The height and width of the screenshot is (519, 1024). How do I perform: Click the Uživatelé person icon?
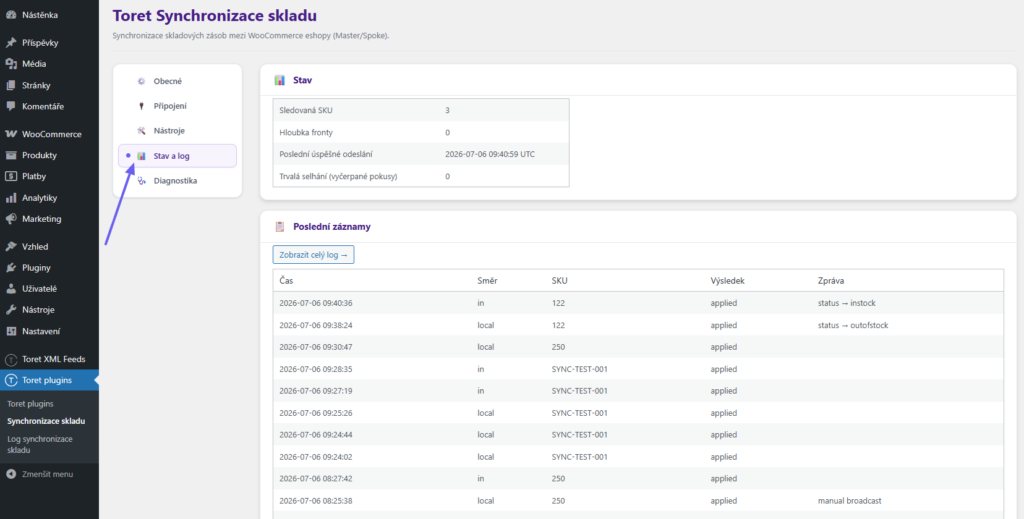[10, 289]
